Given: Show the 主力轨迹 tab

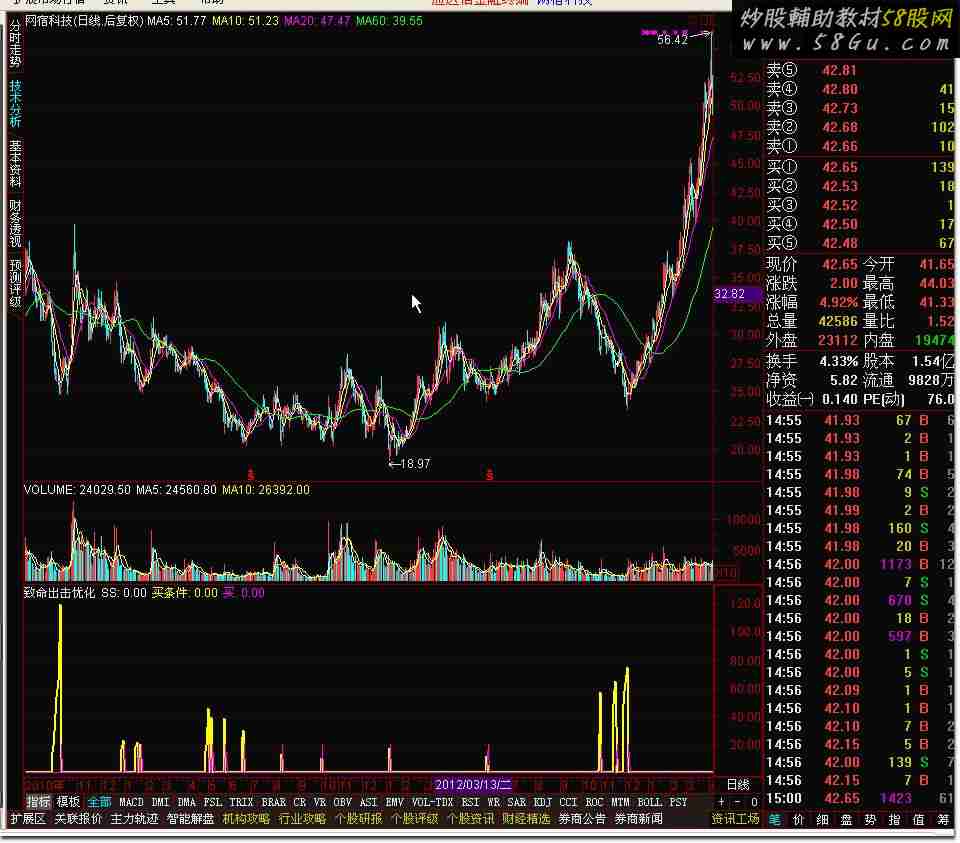Looking at the screenshot, I should 134,819.
